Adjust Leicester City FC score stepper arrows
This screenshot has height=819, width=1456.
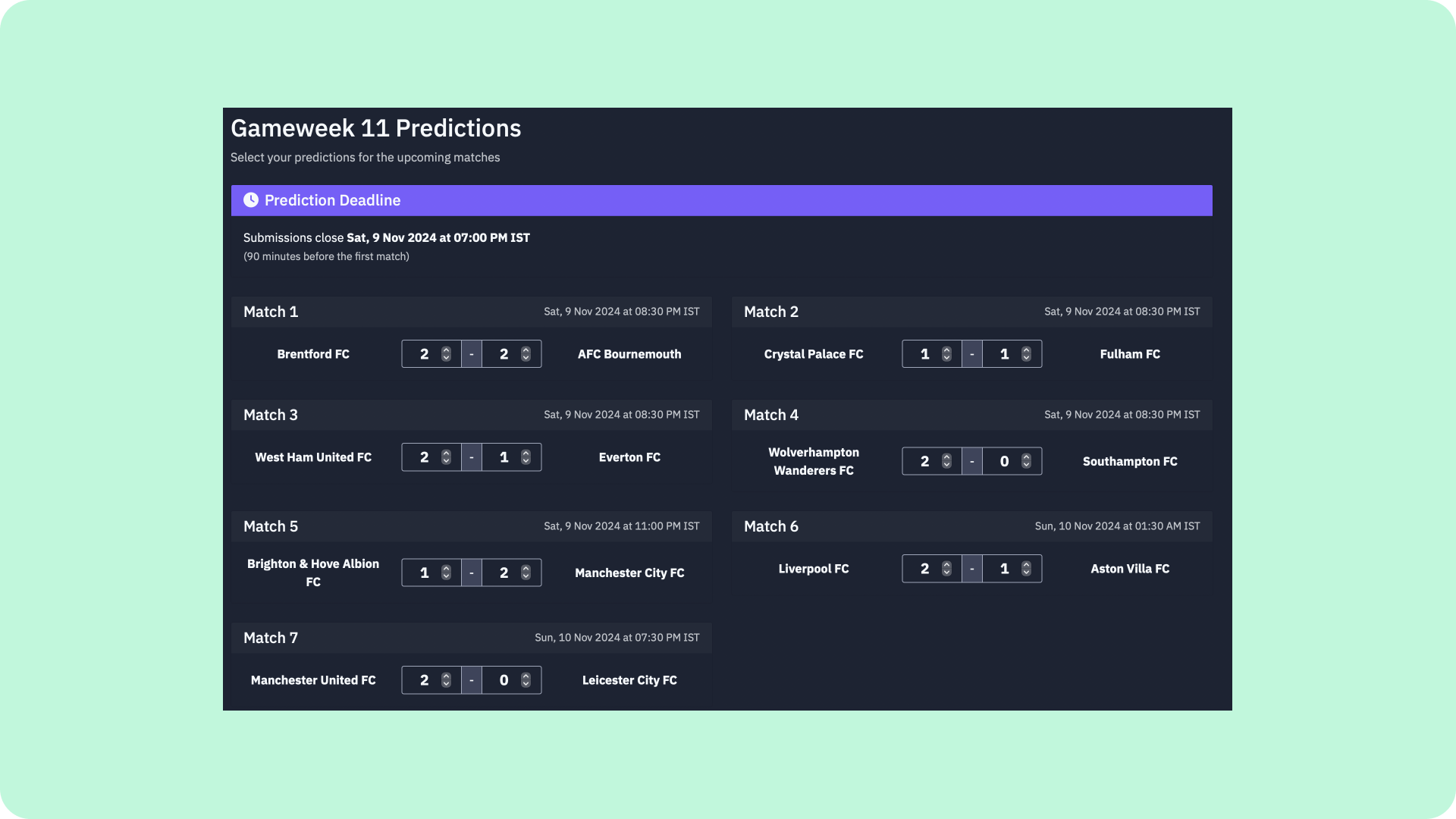point(526,680)
